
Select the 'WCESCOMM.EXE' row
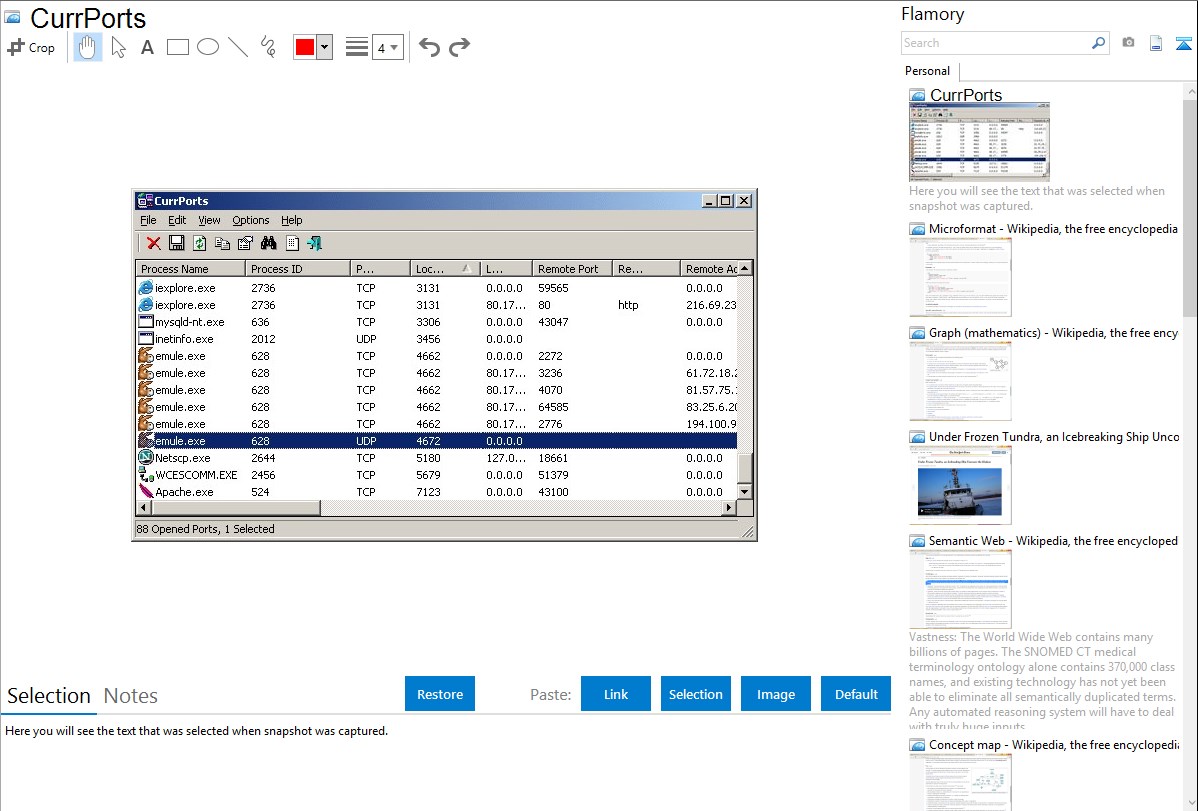coord(437,475)
